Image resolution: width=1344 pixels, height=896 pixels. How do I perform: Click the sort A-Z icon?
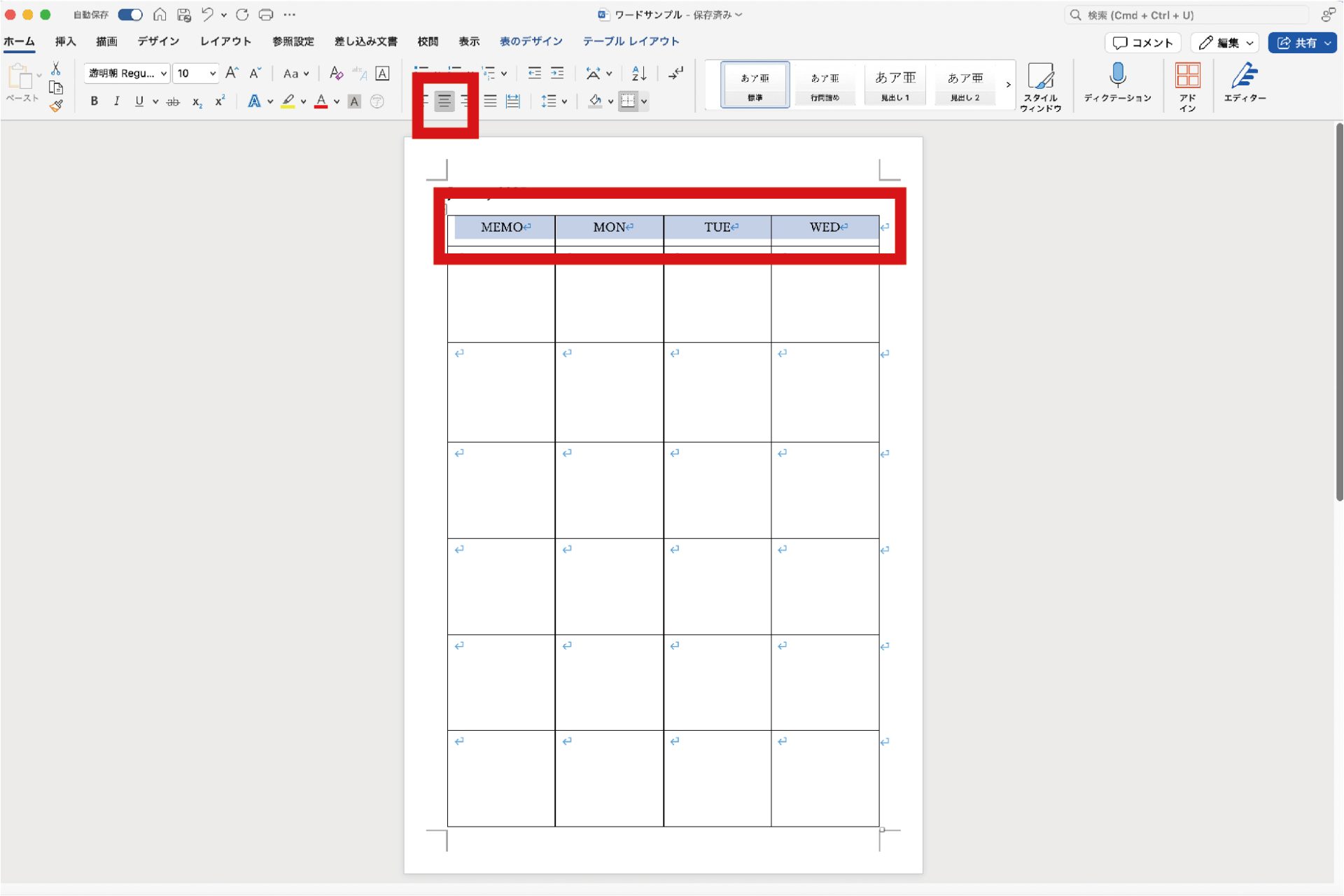pos(638,73)
